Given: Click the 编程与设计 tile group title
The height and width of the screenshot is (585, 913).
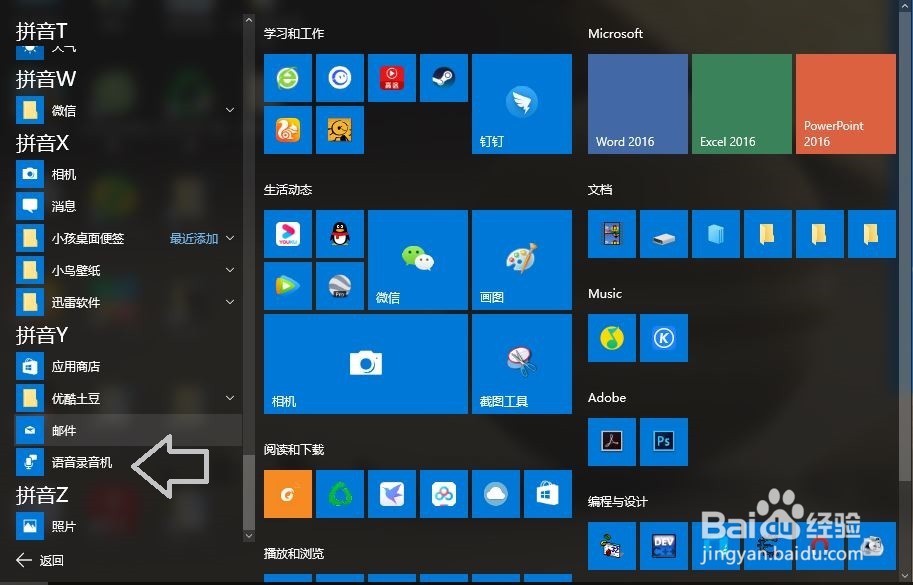Looking at the screenshot, I should [618, 501].
